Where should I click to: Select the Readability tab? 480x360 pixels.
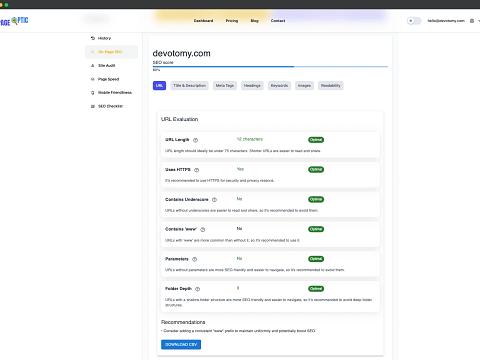331,86
